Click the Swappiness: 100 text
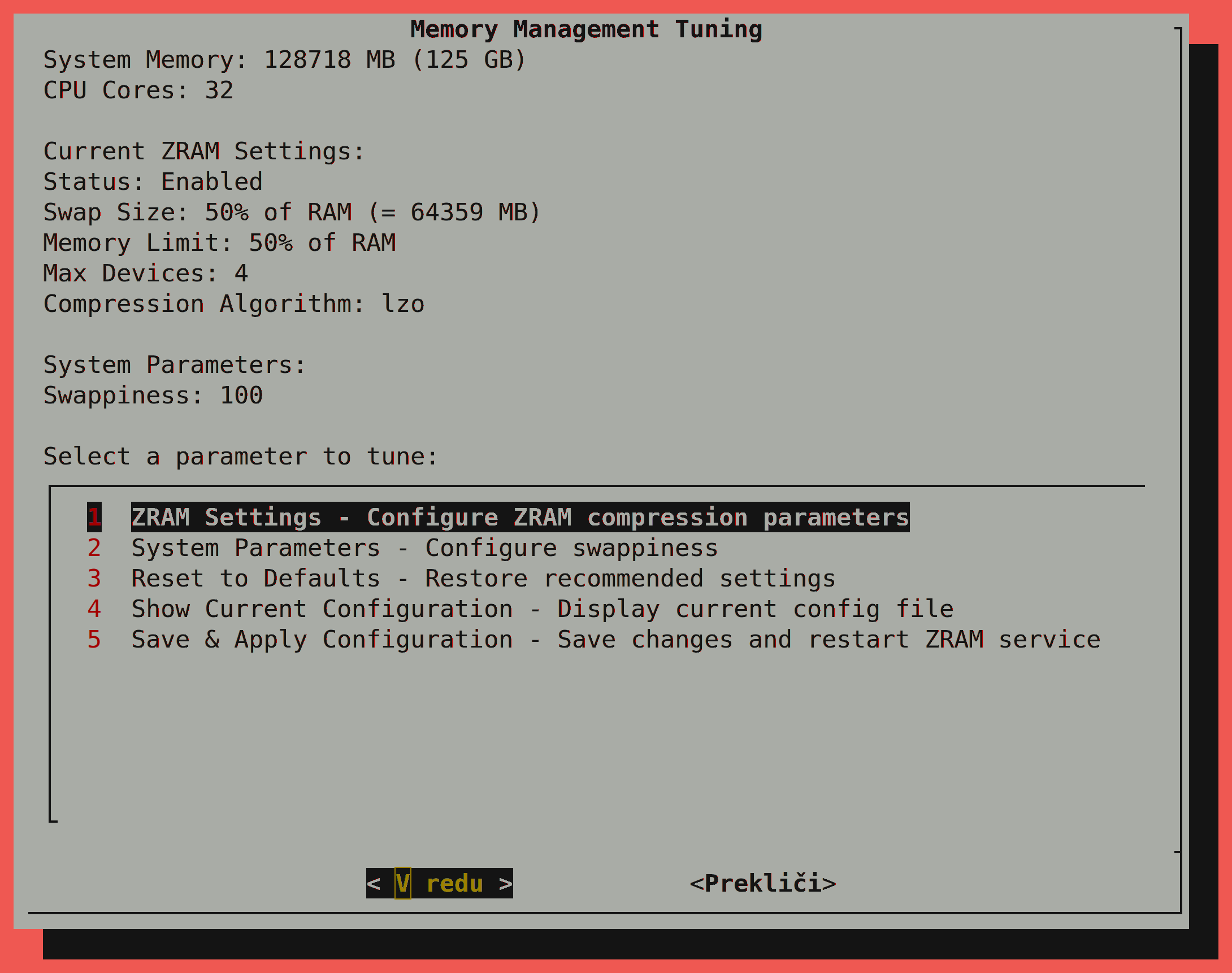 click(x=153, y=396)
